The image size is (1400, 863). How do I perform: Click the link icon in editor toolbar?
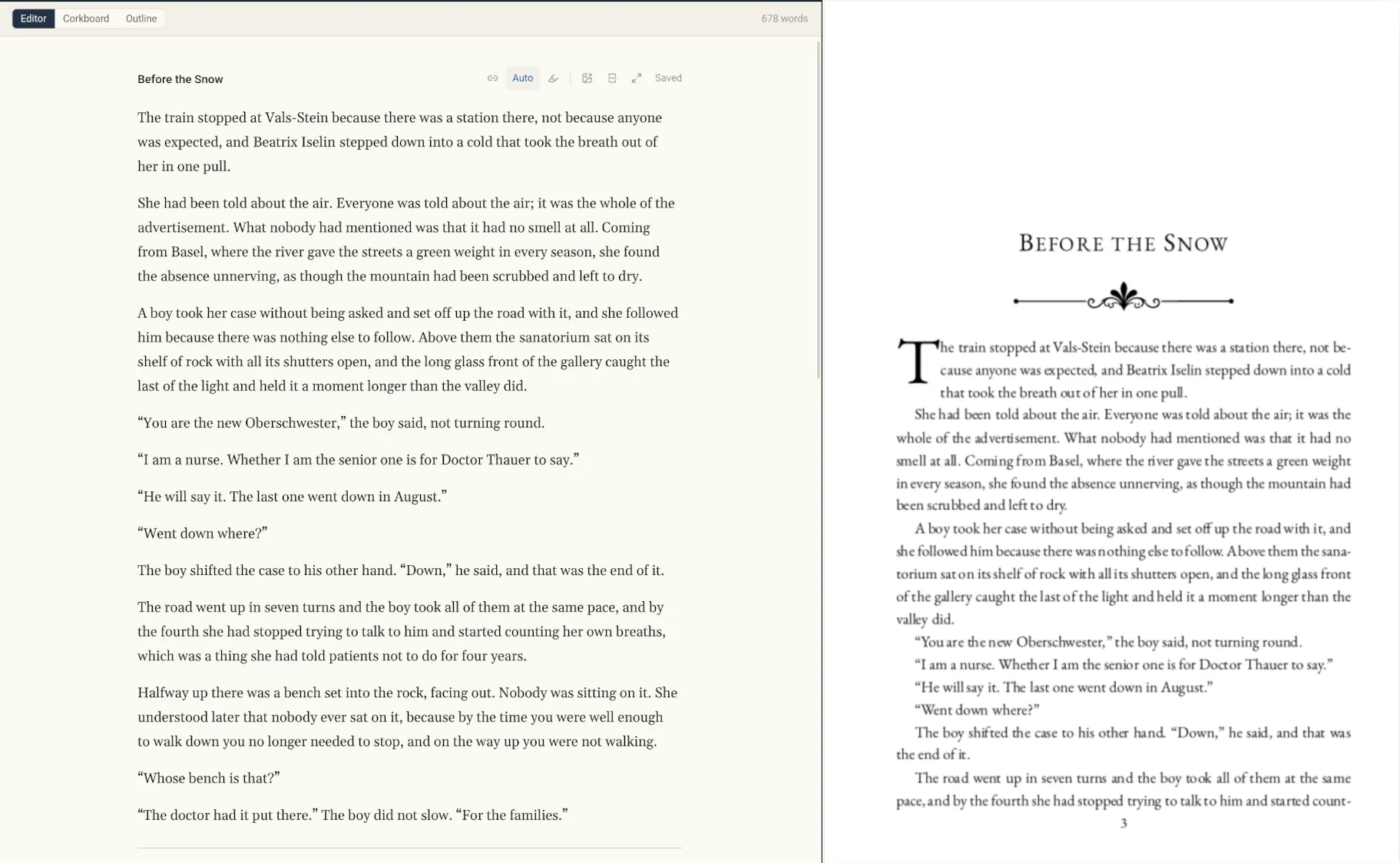tap(492, 78)
